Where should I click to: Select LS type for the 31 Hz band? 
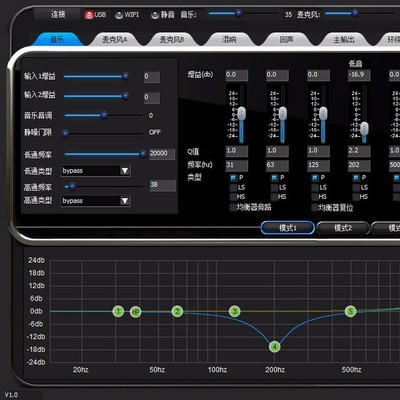(x=233, y=187)
